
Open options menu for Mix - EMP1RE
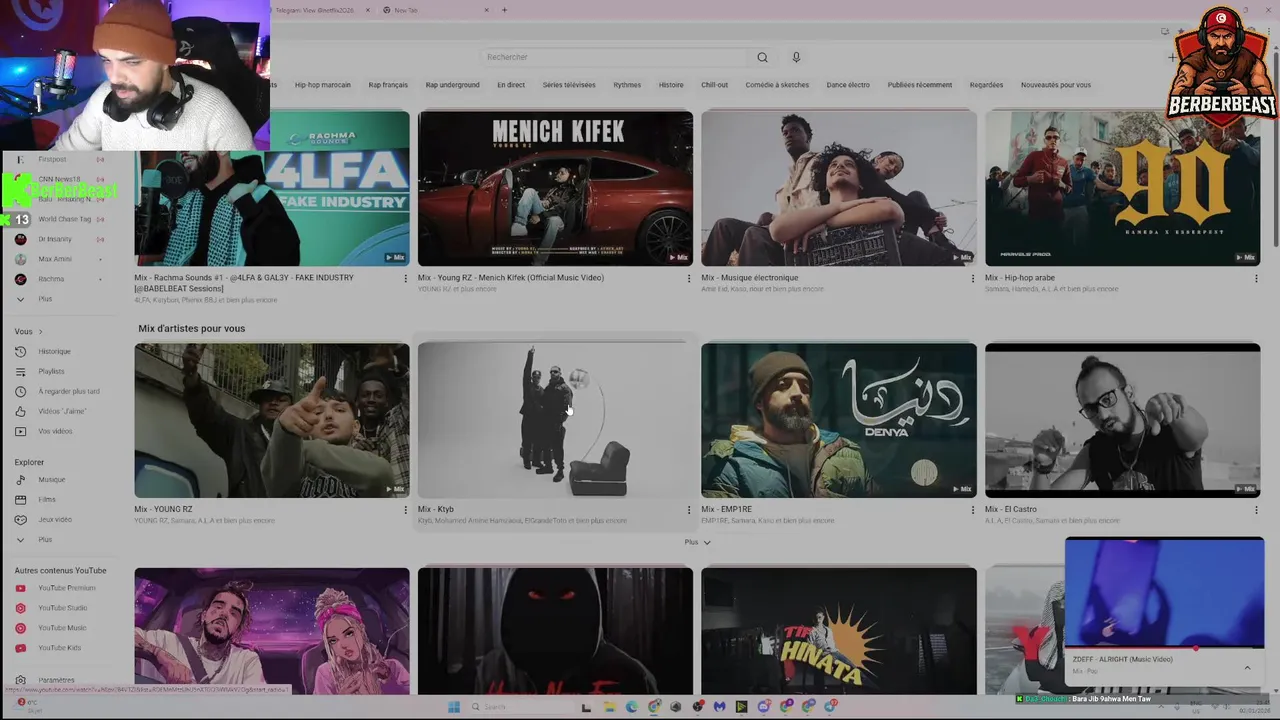(x=972, y=510)
